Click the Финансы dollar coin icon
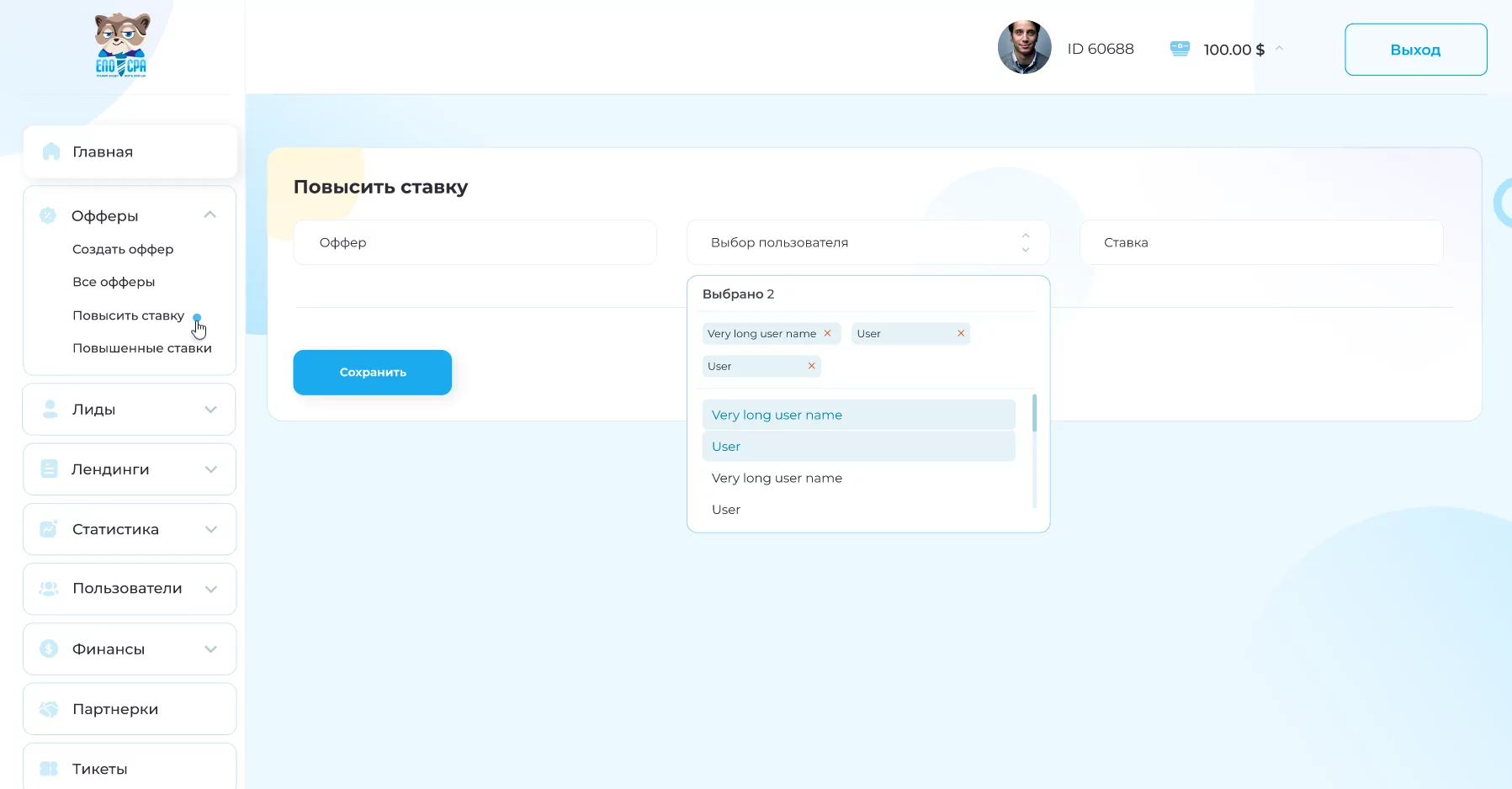 49,649
